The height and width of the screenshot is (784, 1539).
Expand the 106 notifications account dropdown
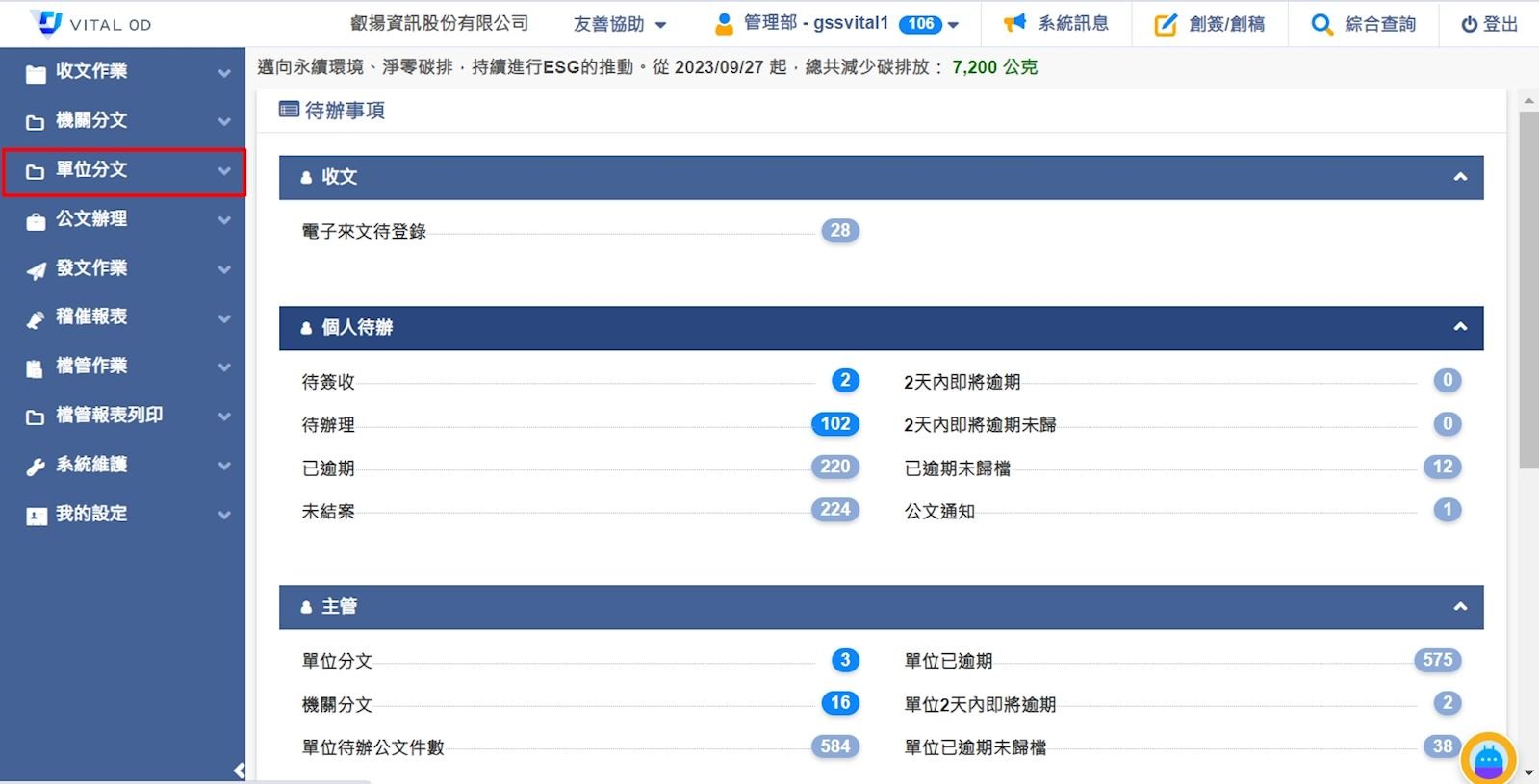(x=953, y=25)
